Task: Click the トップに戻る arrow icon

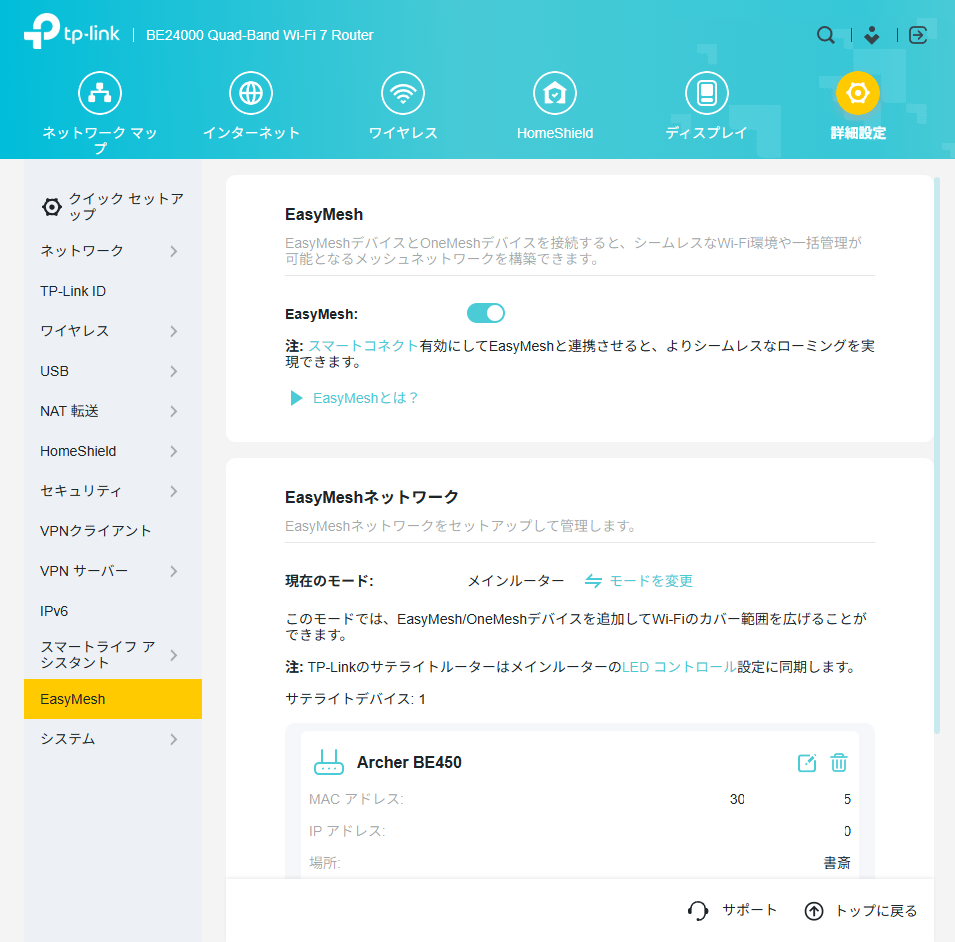Action: pyautogui.click(x=814, y=911)
